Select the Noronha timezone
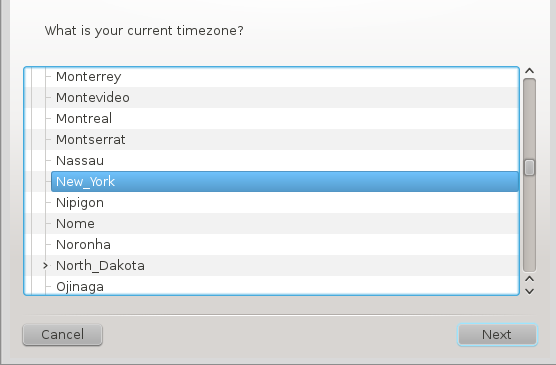Image resolution: width=556 pixels, height=365 pixels. 83,244
